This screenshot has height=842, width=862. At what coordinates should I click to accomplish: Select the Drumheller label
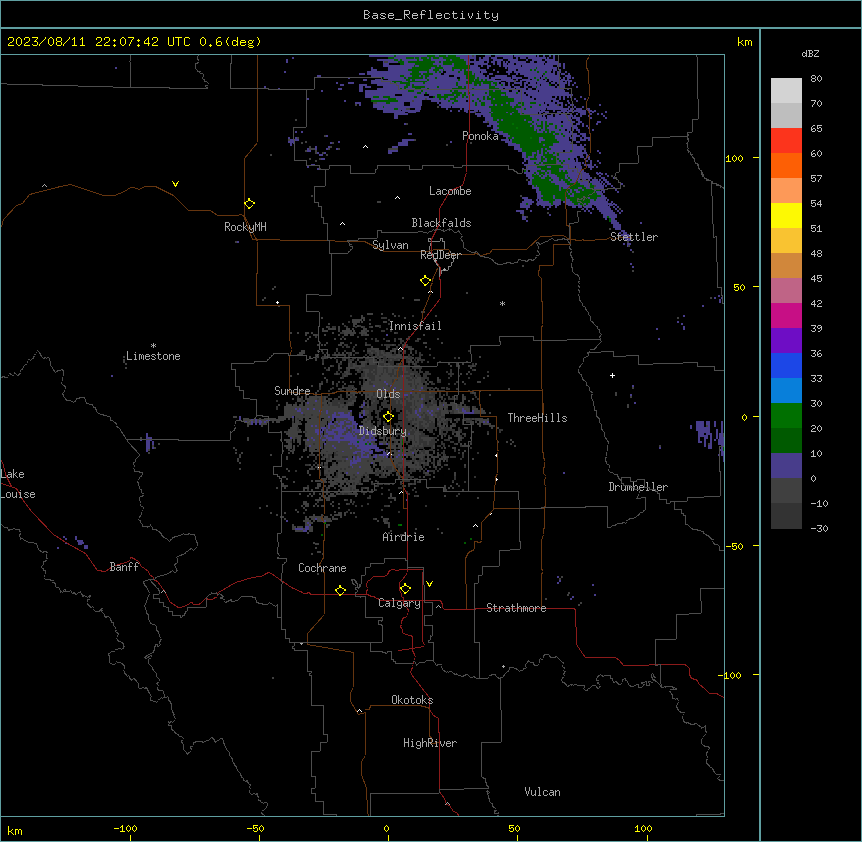[638, 487]
